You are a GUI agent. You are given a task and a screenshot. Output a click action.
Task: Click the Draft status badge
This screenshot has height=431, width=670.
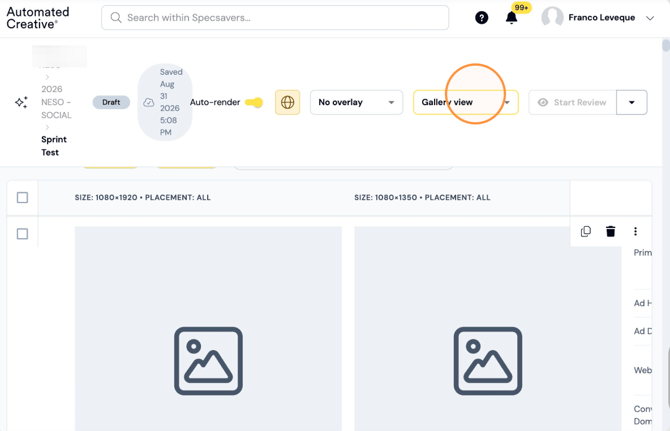(x=111, y=102)
